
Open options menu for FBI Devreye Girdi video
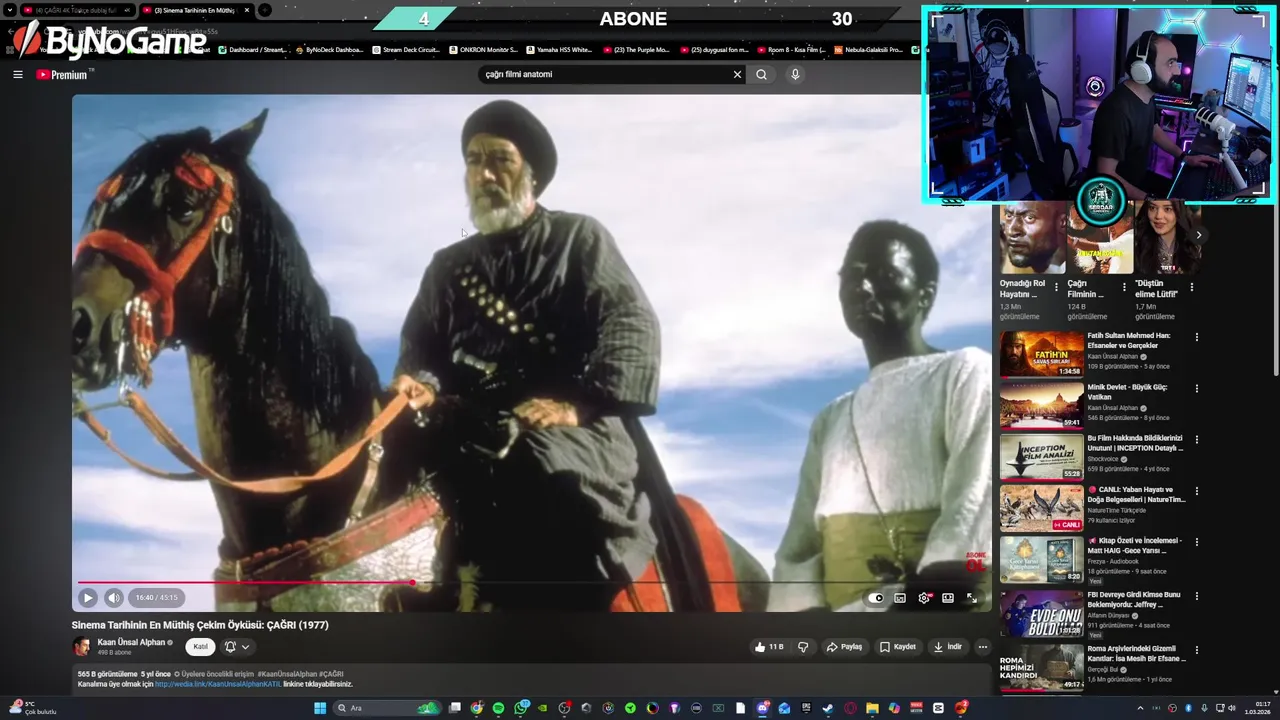point(1196,596)
